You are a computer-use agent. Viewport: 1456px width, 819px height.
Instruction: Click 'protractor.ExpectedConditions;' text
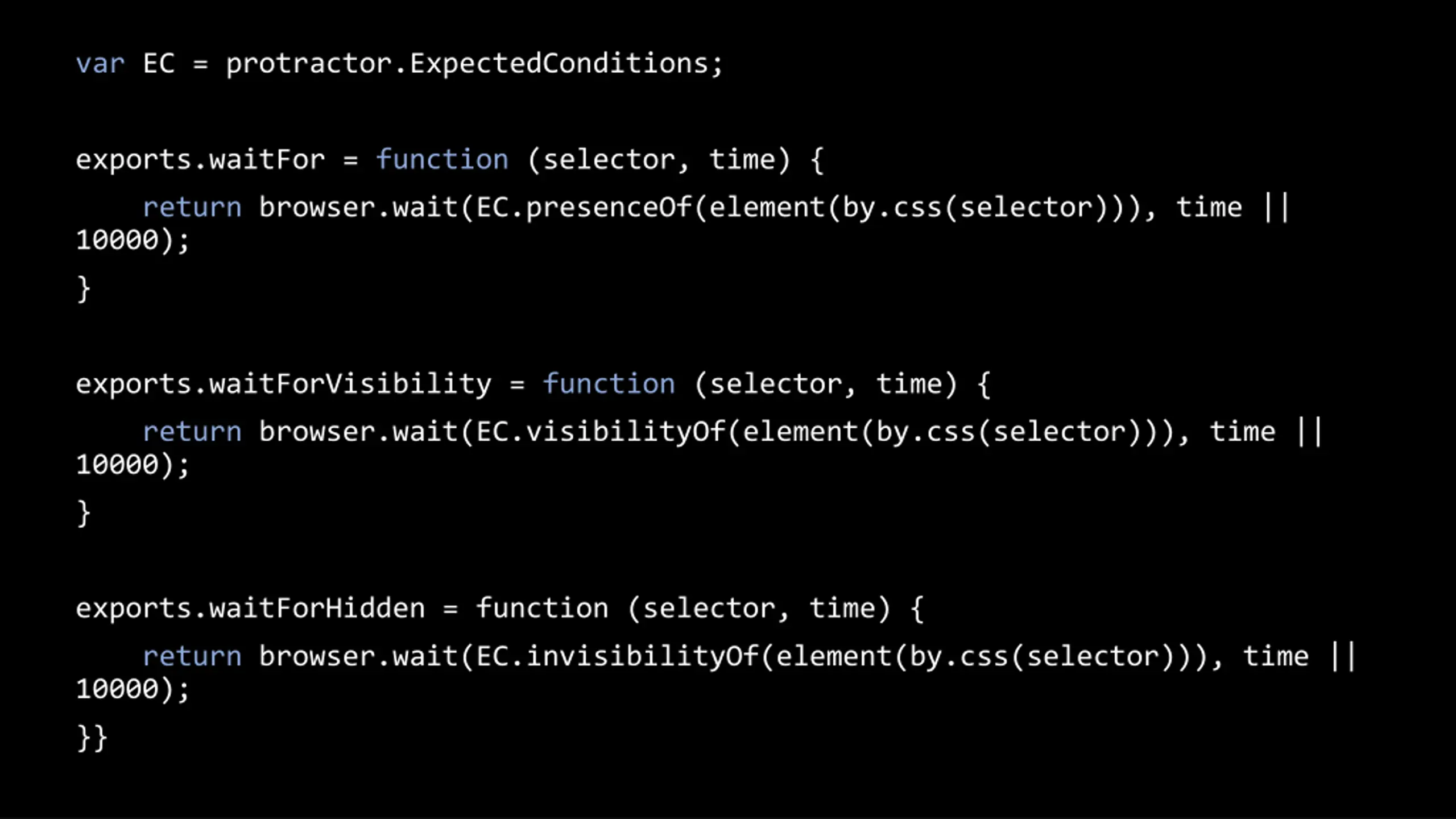tap(474, 64)
